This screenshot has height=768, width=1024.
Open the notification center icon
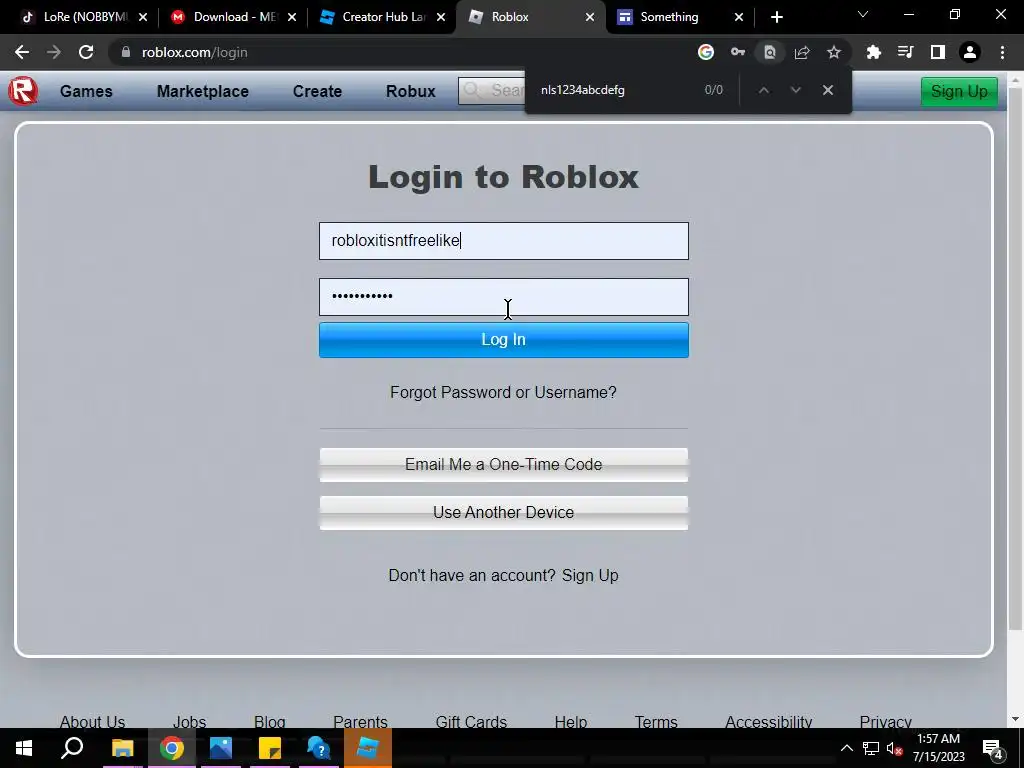tap(993, 749)
